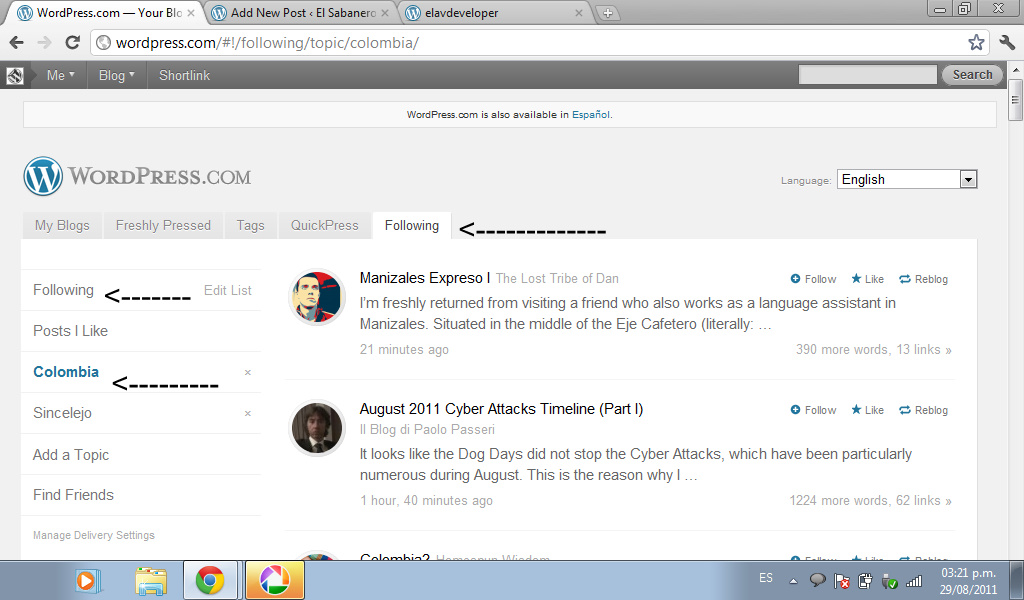Like the Manizales Expreso I post

[x=868, y=279]
